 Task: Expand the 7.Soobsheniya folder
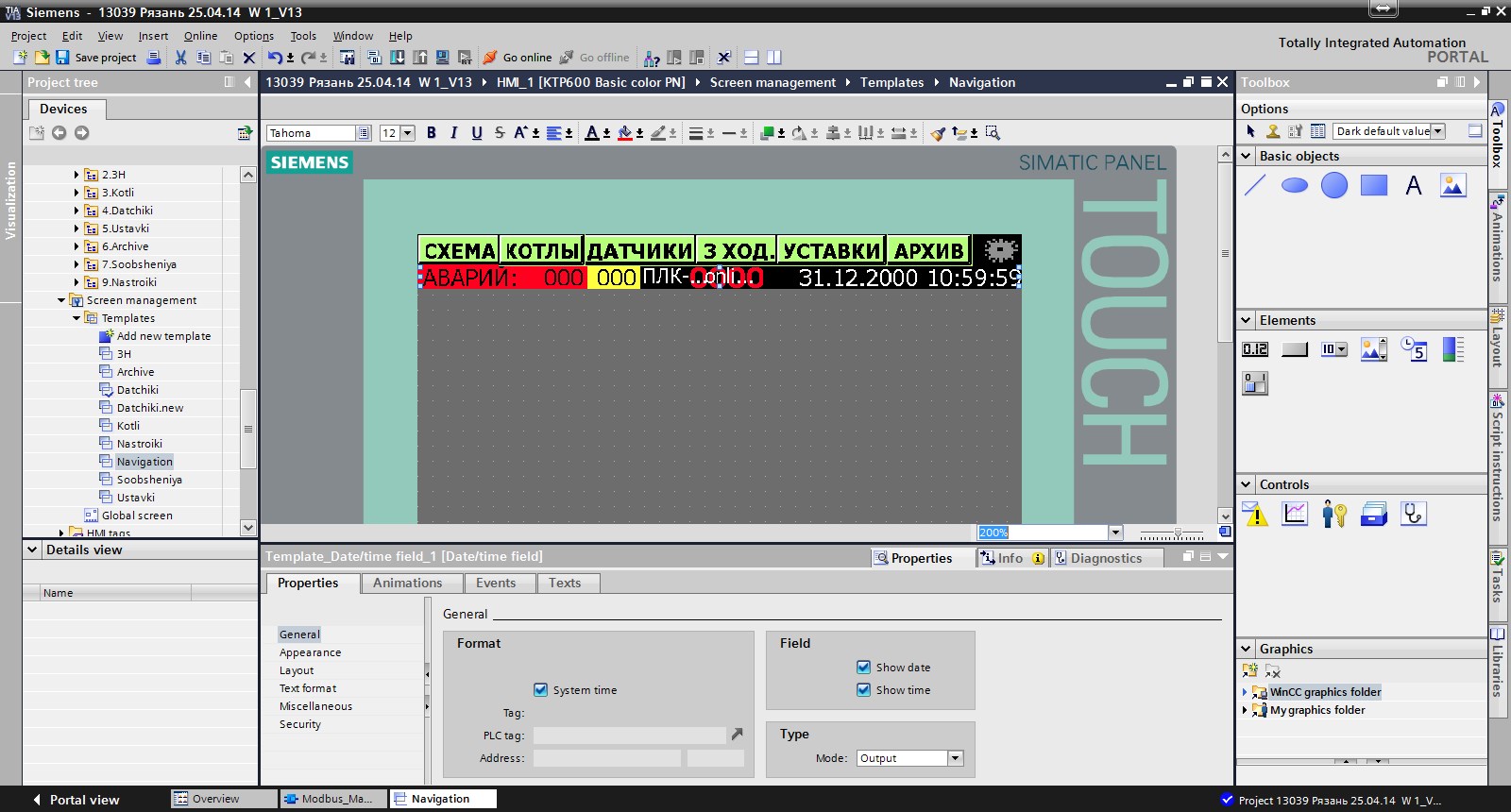pyautogui.click(x=76, y=264)
